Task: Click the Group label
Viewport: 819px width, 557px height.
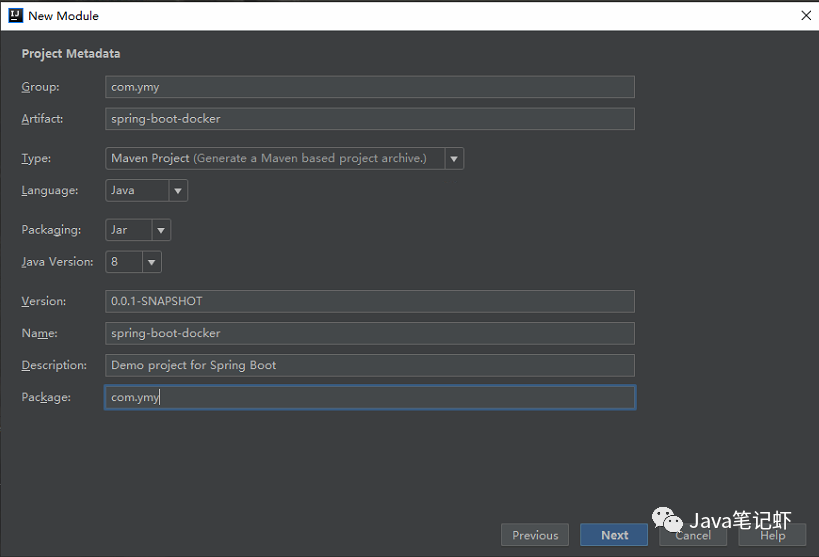Action: [40, 87]
